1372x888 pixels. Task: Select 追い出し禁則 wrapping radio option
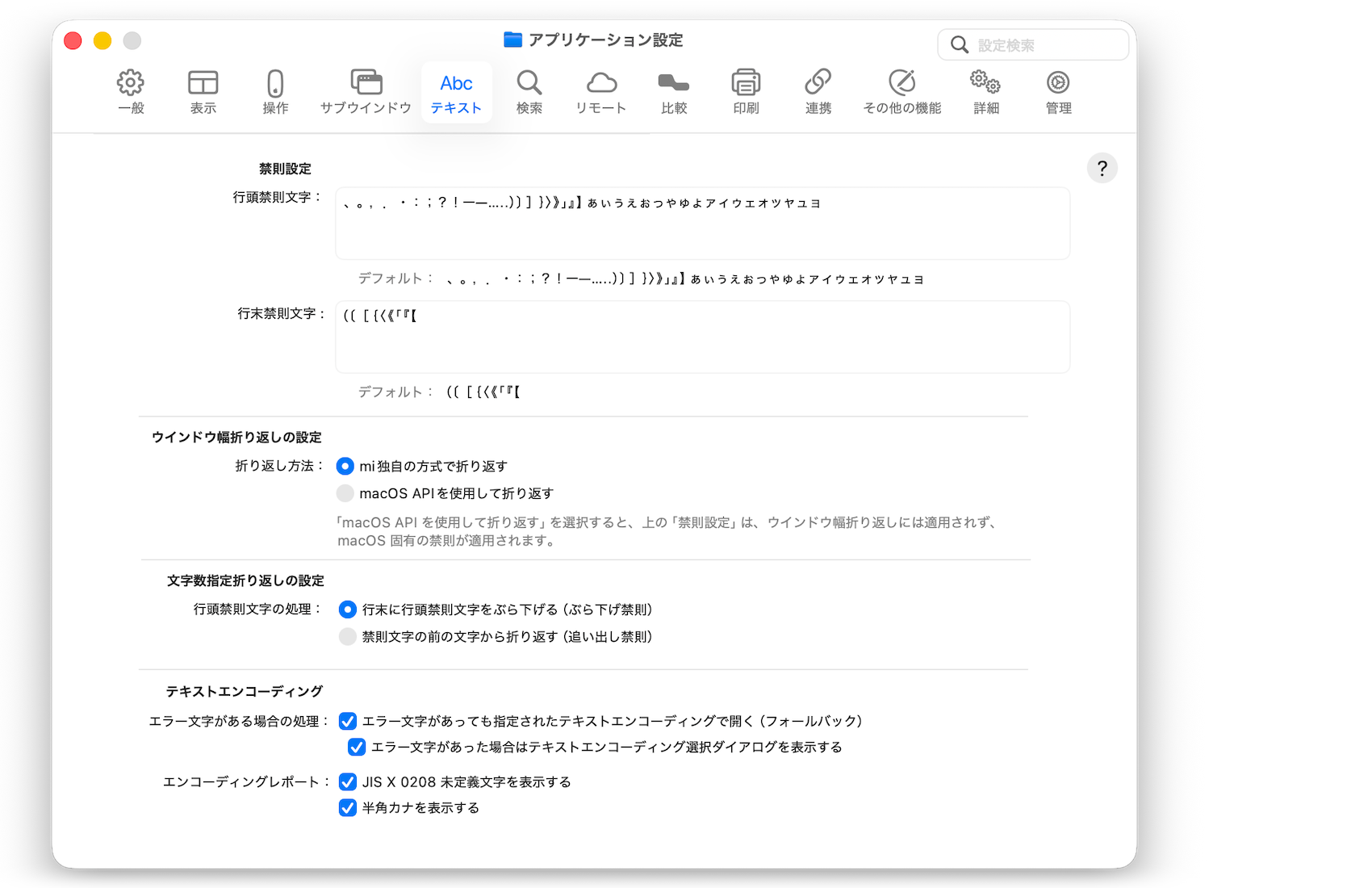point(348,637)
